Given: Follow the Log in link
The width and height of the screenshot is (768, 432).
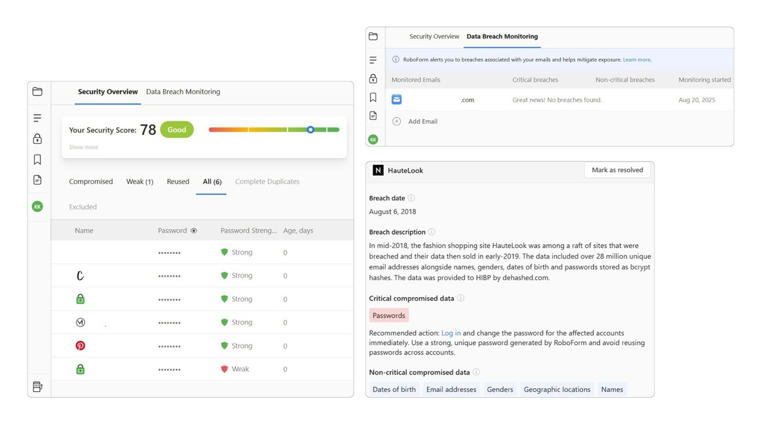Looking at the screenshot, I should 451,333.
